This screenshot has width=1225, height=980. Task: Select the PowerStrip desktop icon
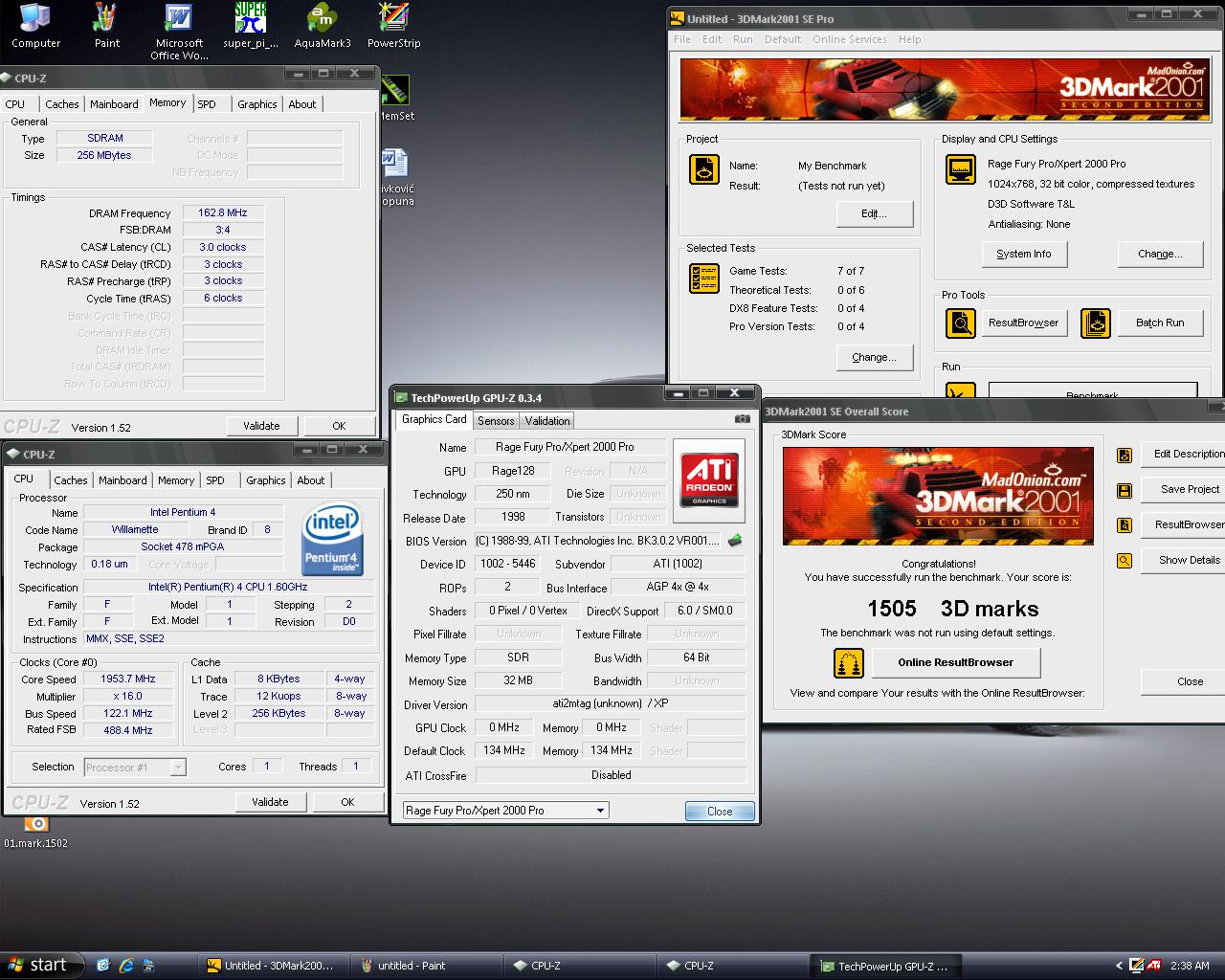pyautogui.click(x=393, y=26)
